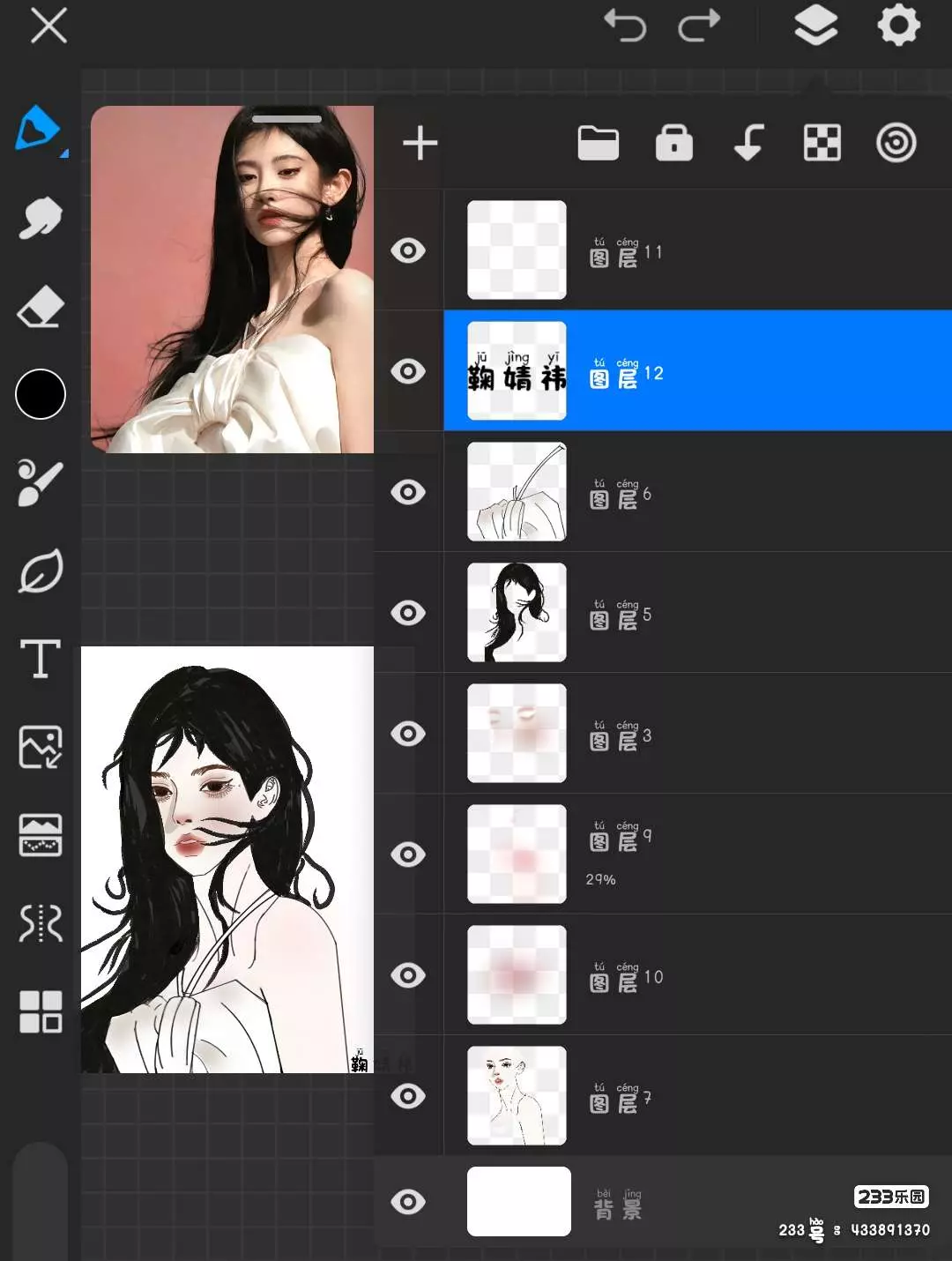952x1261 pixels.
Task: Select the Eraser tool
Action: pyautogui.click(x=41, y=307)
